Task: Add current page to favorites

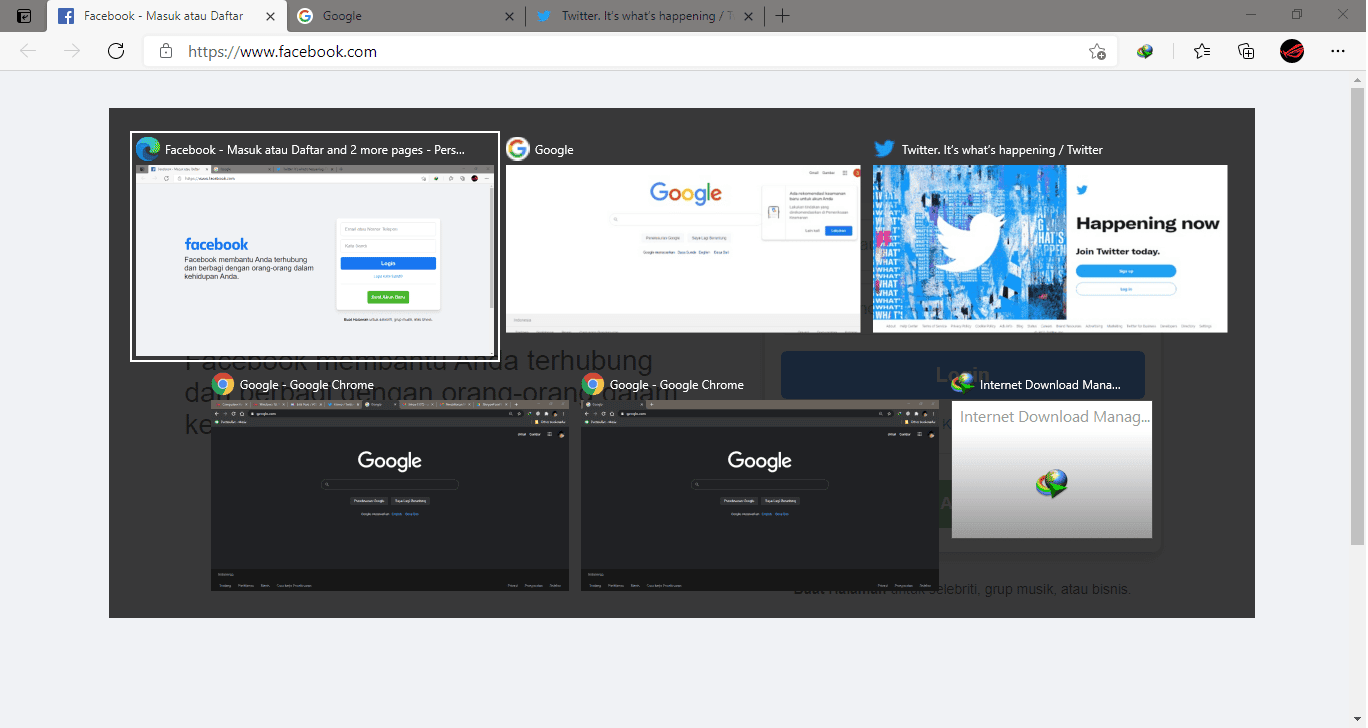Action: click(x=1097, y=51)
